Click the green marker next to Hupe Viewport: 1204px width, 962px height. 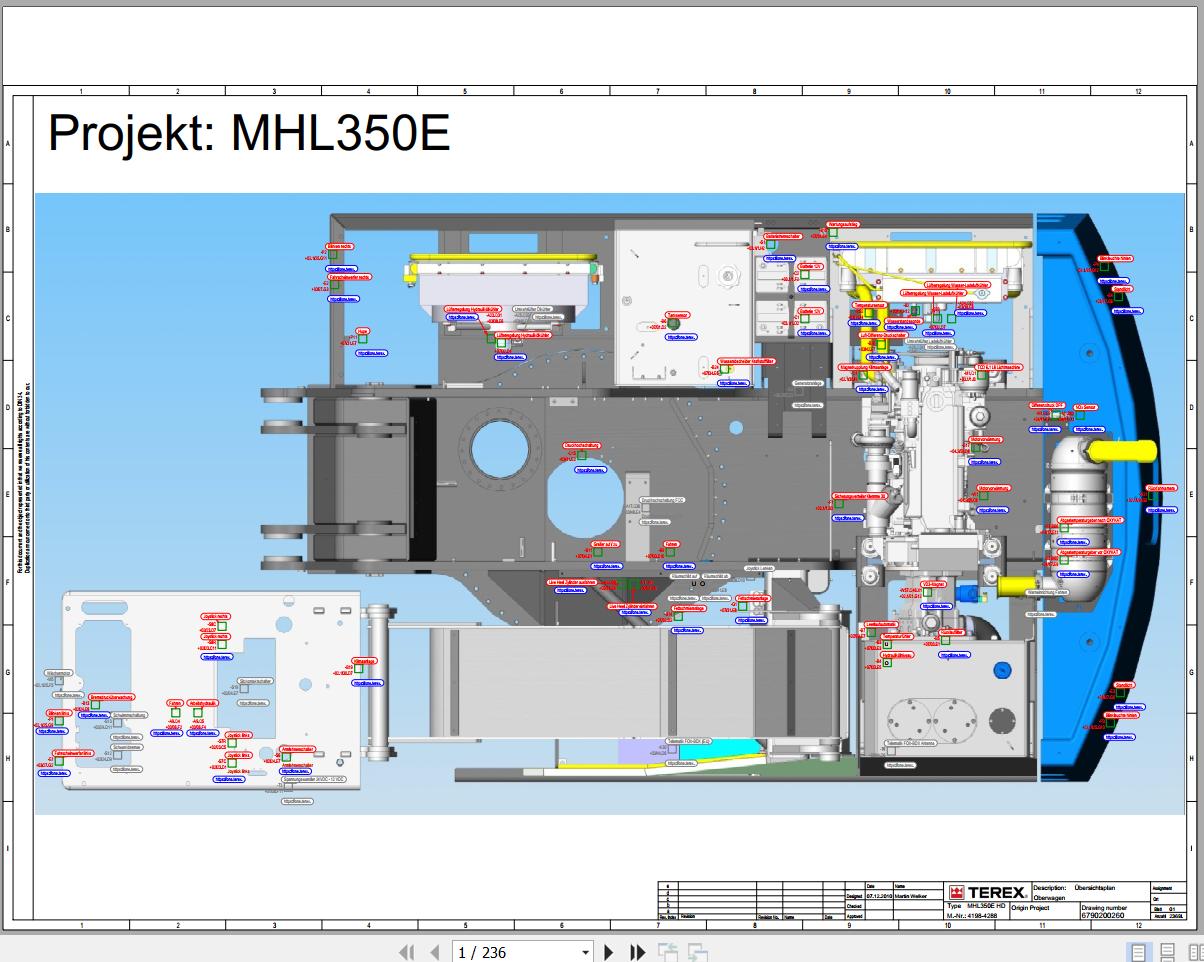362,341
